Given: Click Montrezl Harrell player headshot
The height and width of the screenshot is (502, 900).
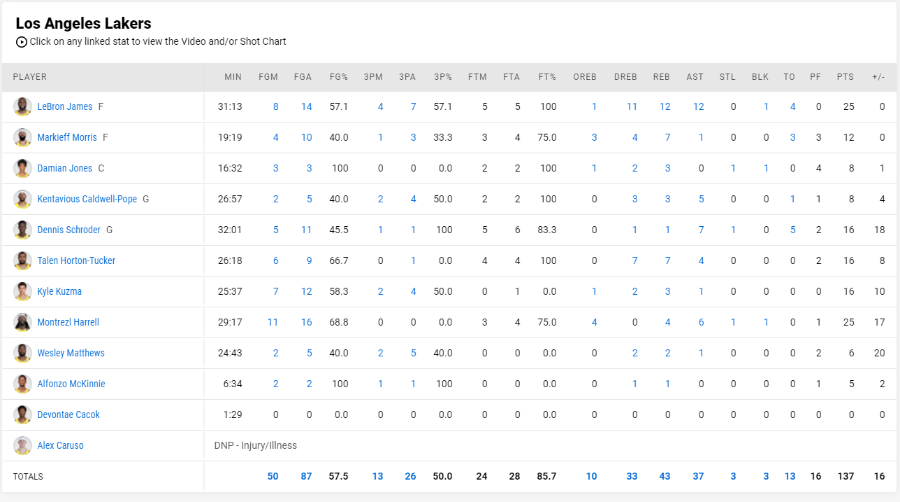Looking at the screenshot, I should (x=22, y=322).
